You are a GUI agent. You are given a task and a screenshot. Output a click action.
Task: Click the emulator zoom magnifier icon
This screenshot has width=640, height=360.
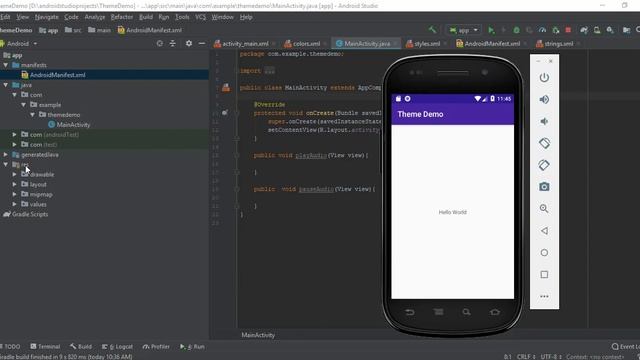tap(544, 209)
